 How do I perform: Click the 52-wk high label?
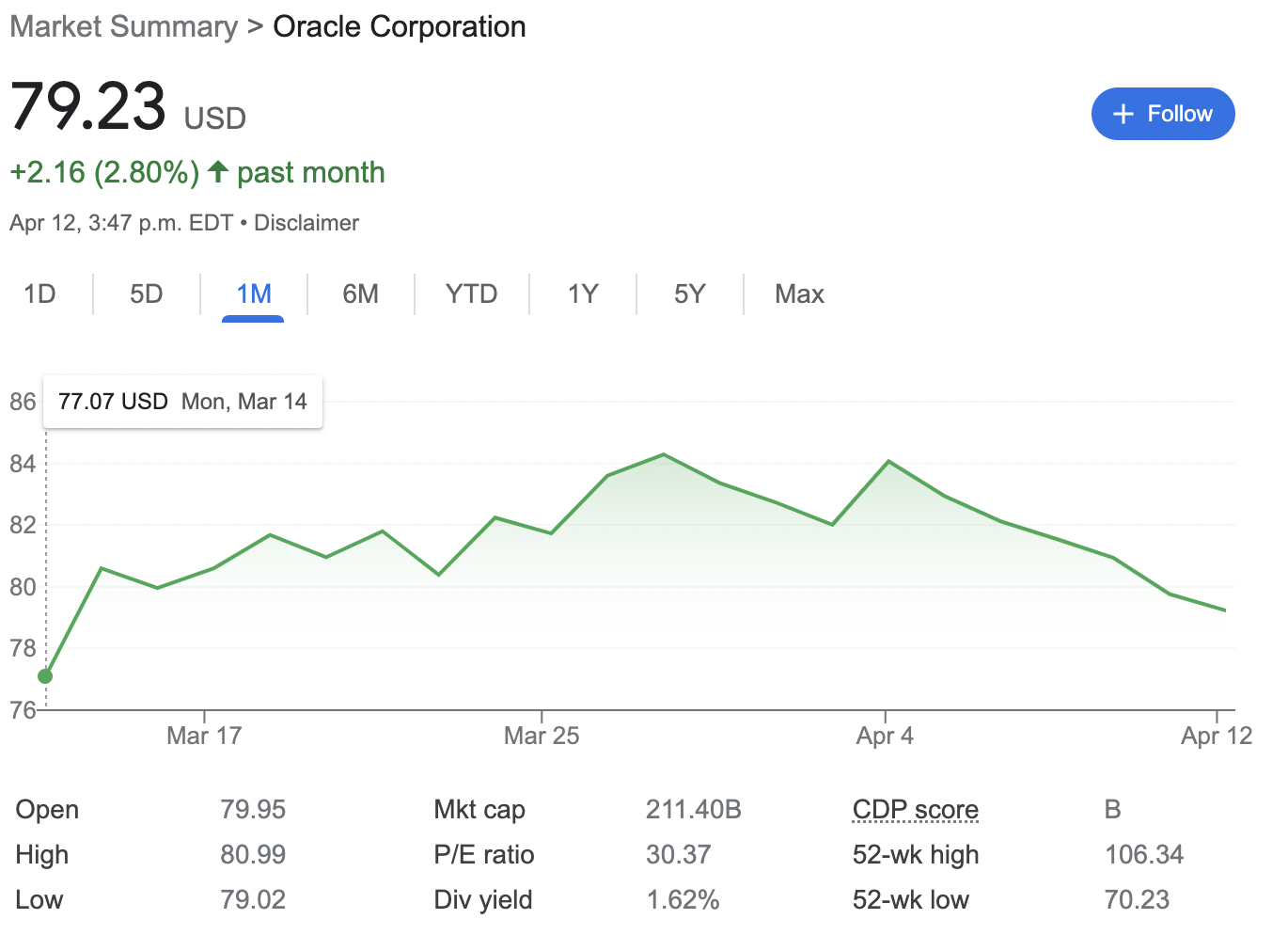click(916, 854)
